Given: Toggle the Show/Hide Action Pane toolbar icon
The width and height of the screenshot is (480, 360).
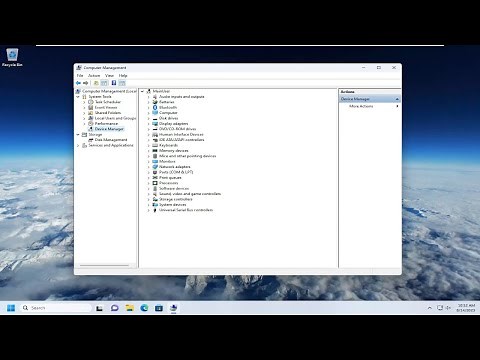Looking at the screenshot, I should tap(122, 83).
